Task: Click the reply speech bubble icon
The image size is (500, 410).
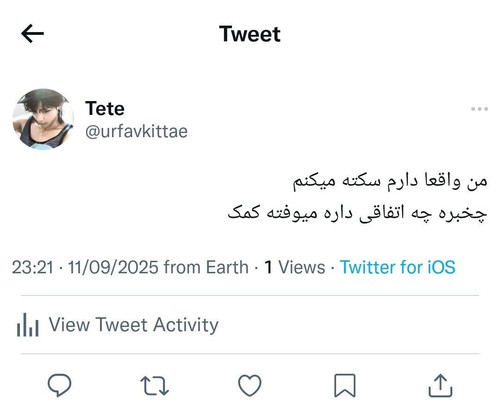Action: point(59,385)
